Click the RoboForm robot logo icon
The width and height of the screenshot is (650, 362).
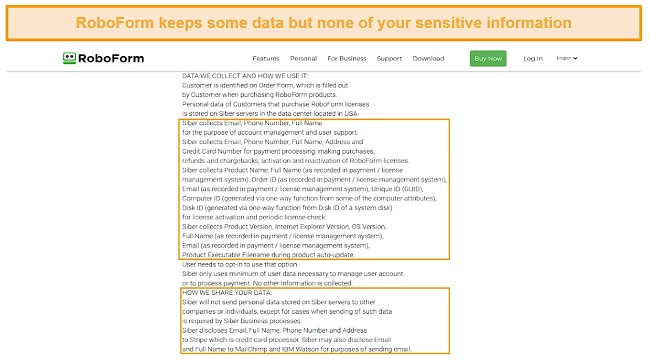pyautogui.click(x=69, y=58)
